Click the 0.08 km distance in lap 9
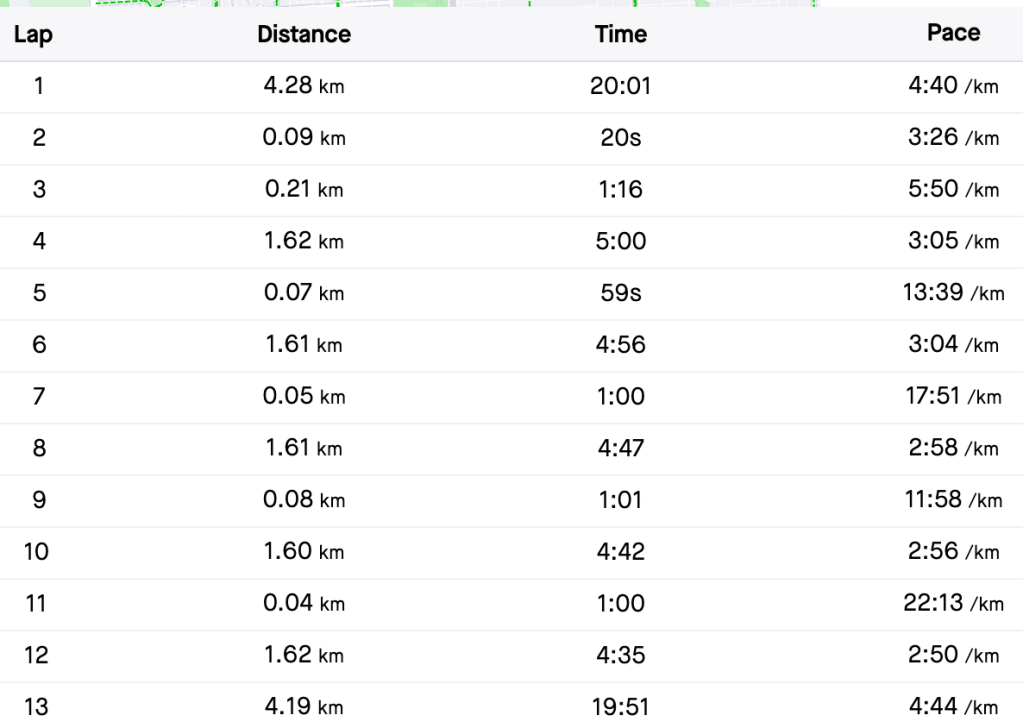This screenshot has height=728, width=1023. (x=304, y=500)
